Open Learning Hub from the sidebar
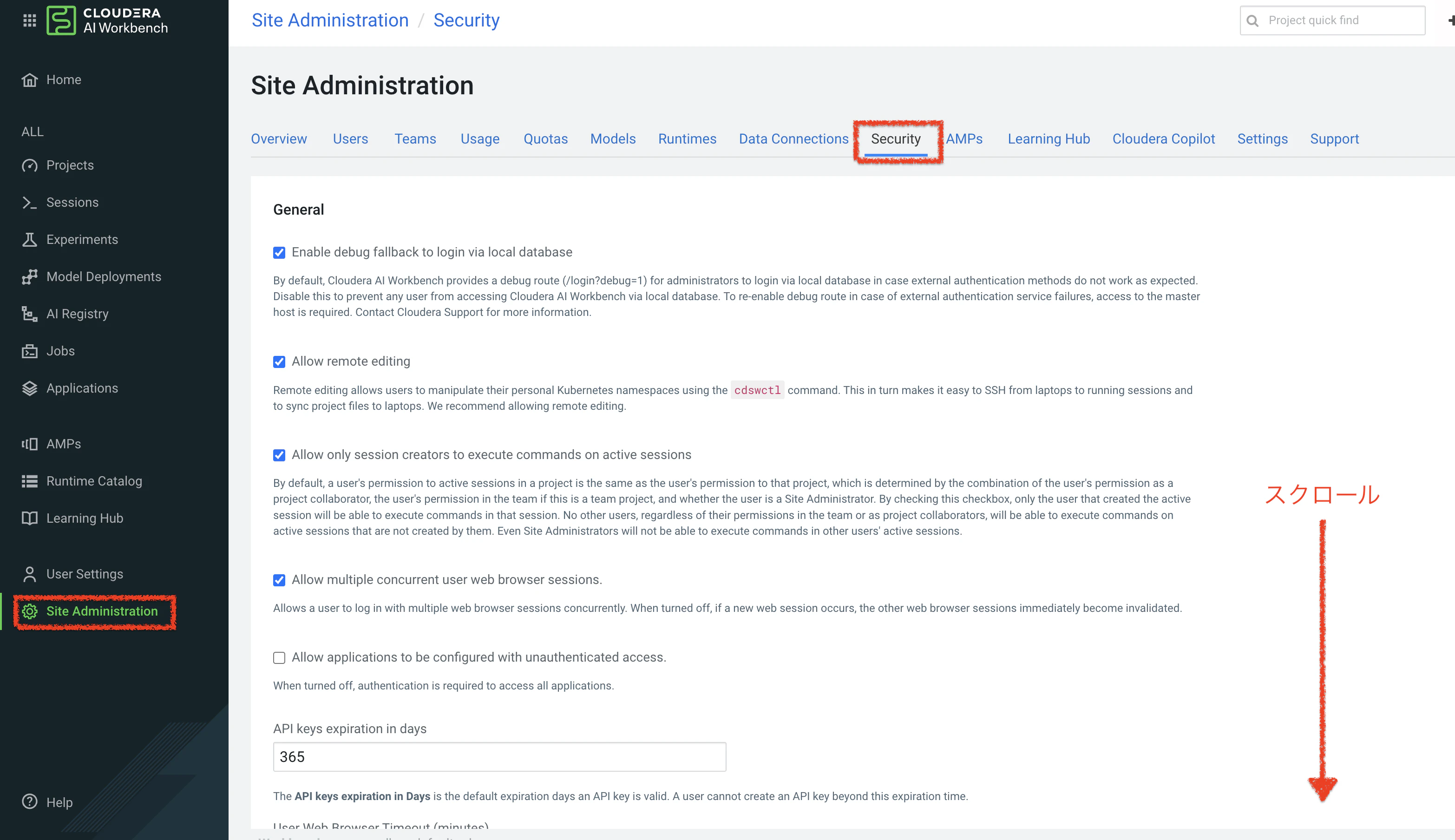The width and height of the screenshot is (1455, 840). click(x=85, y=518)
